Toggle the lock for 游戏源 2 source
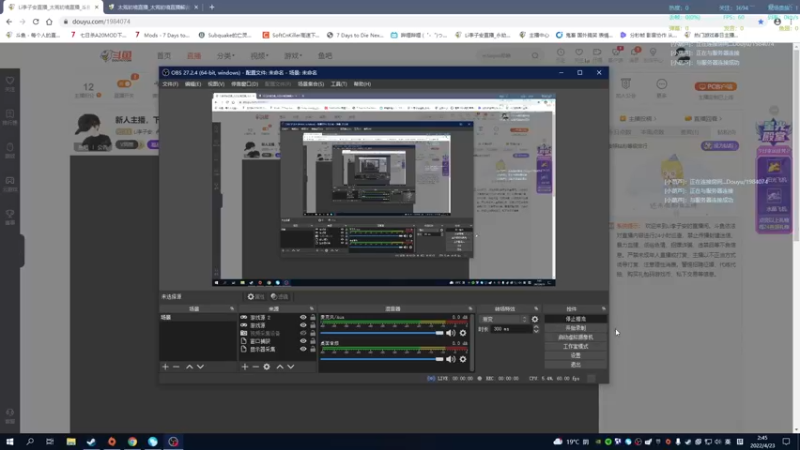This screenshot has width=800, height=450. pyautogui.click(x=313, y=317)
